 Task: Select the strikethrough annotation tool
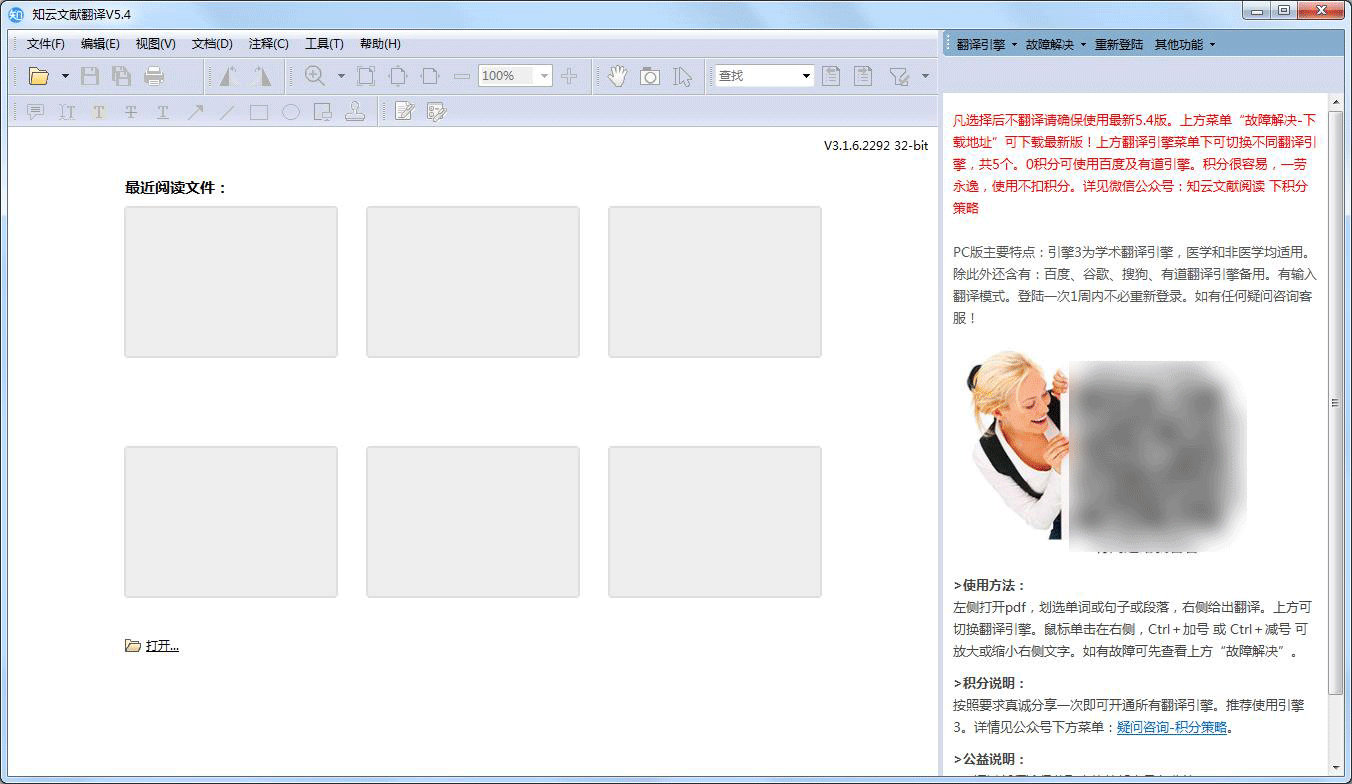130,111
